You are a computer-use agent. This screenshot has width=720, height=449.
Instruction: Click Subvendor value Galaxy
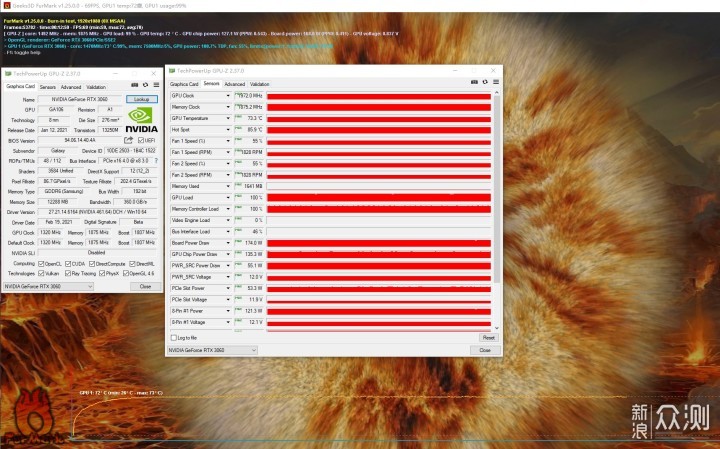[58, 151]
